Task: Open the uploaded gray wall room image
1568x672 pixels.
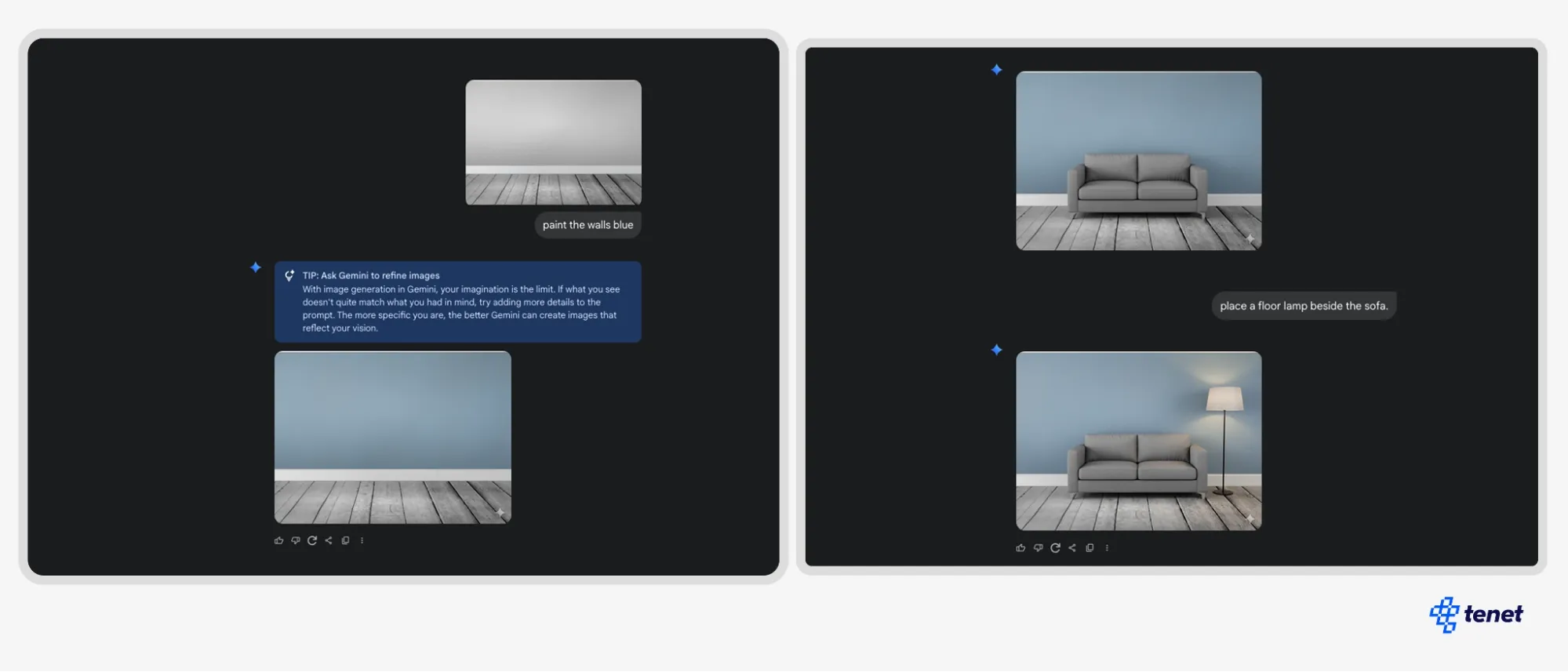Action: (x=553, y=142)
